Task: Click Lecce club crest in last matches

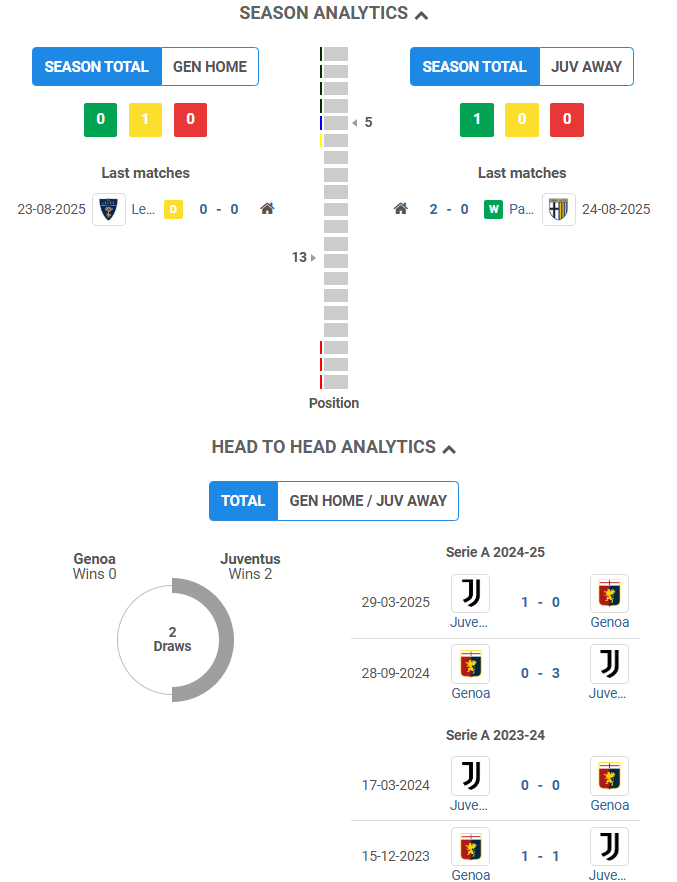Action: pos(109,209)
